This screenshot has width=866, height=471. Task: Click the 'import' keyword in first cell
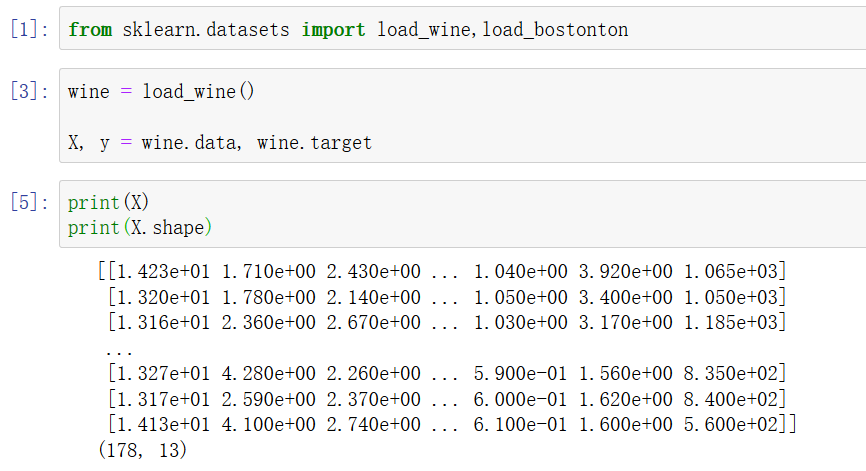333,29
